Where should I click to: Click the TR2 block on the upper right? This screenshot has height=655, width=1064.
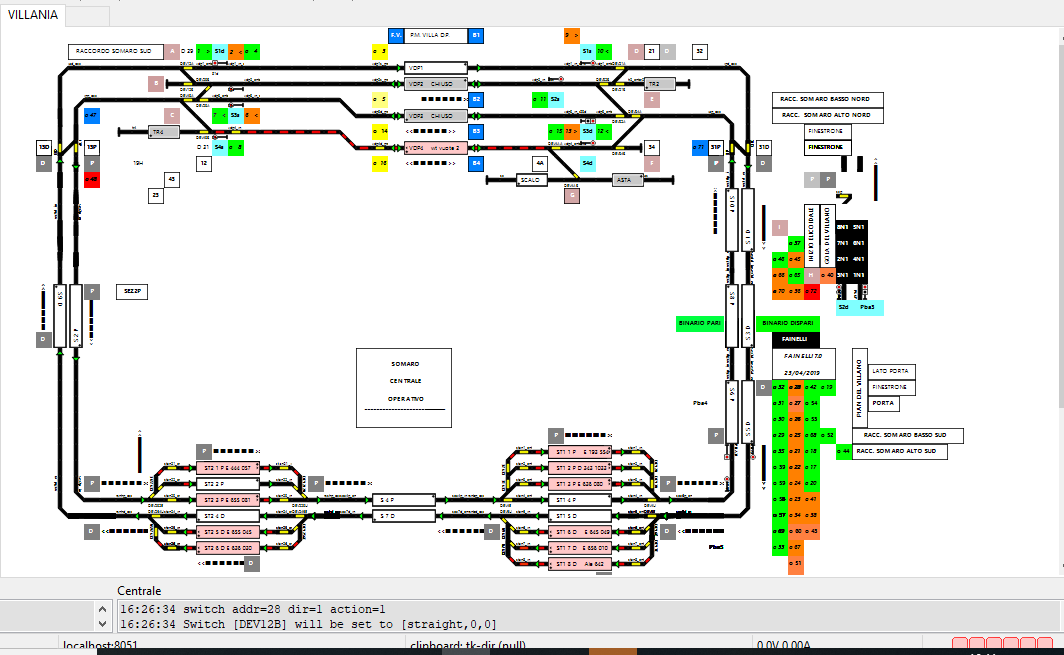(x=654, y=84)
